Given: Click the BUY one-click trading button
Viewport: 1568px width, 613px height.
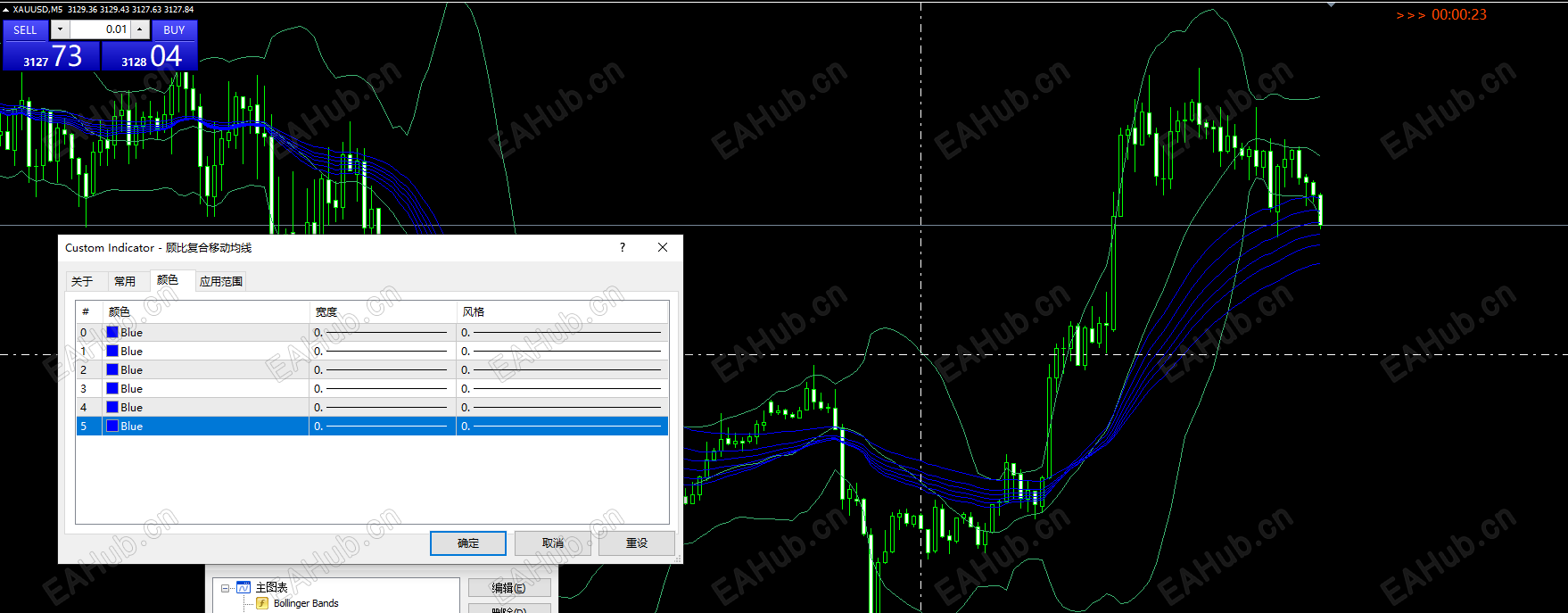Looking at the screenshot, I should 174,29.
